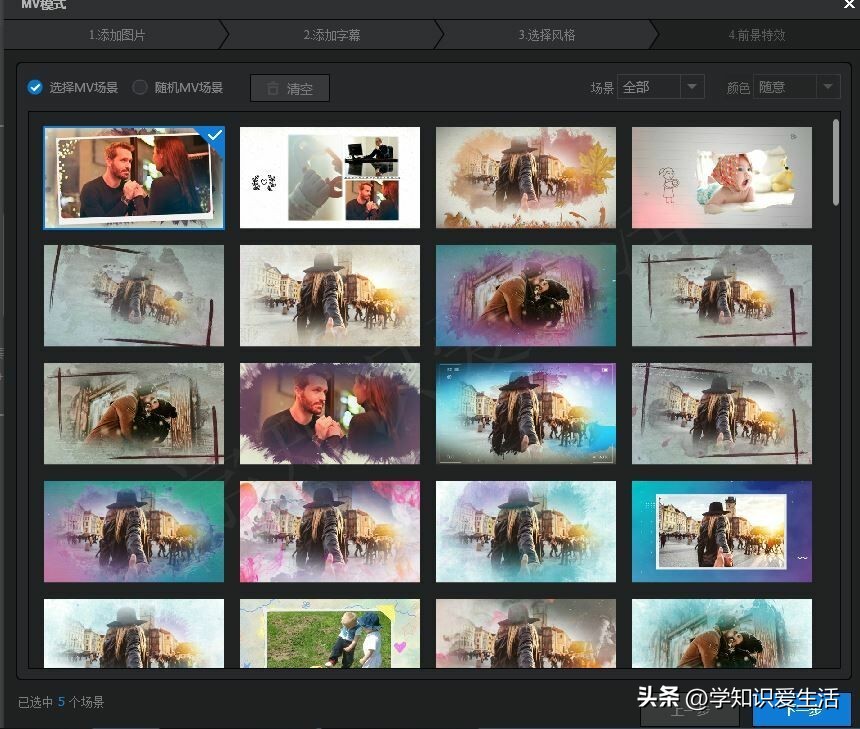
Task: Select the baby photo scene template
Action: [x=721, y=177]
